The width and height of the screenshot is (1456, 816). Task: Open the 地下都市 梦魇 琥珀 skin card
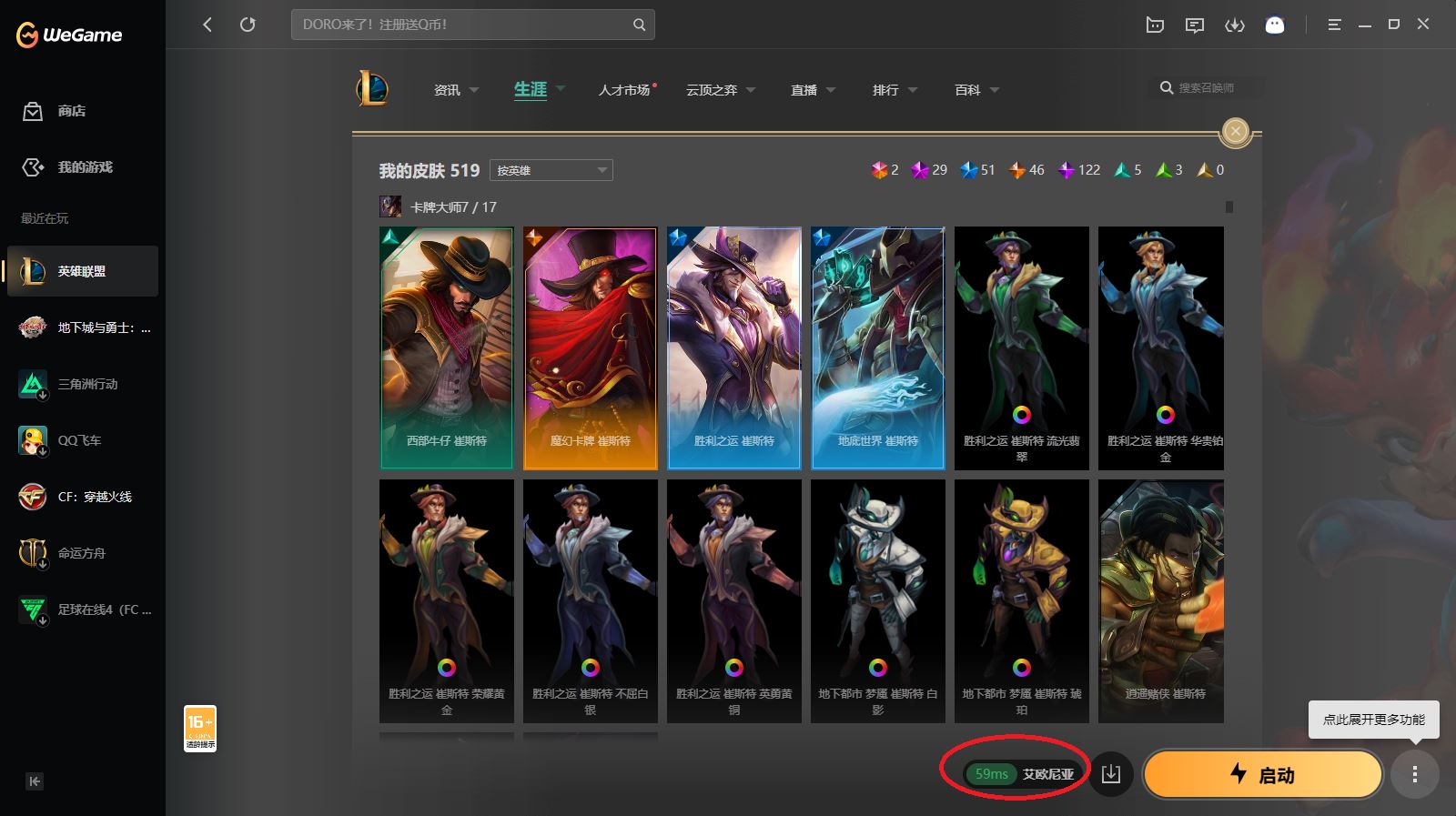click(1022, 601)
